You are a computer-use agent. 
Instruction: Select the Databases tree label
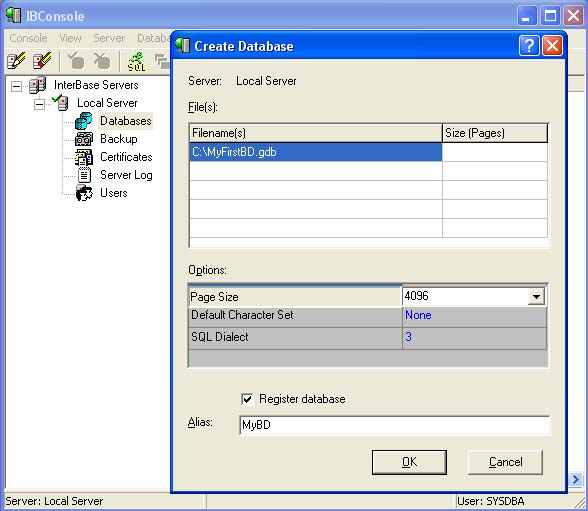click(126, 121)
